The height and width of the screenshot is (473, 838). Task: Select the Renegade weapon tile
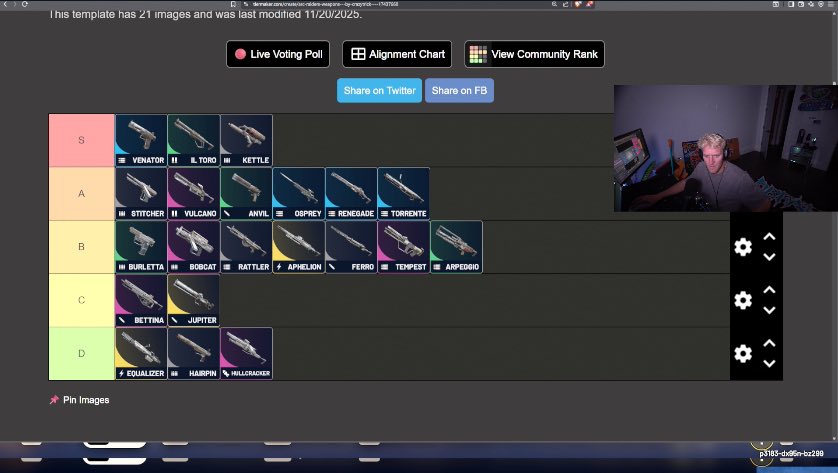pos(351,193)
